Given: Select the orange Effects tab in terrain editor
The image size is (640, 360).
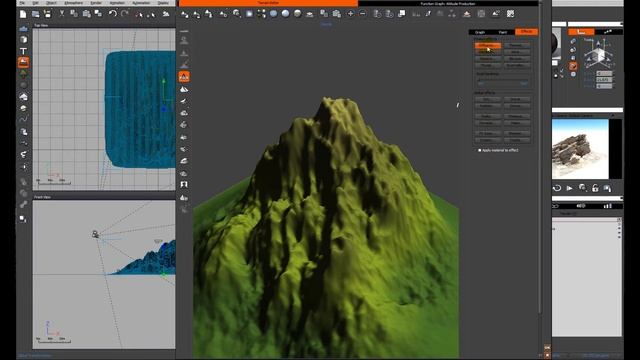Looking at the screenshot, I should 526,32.
